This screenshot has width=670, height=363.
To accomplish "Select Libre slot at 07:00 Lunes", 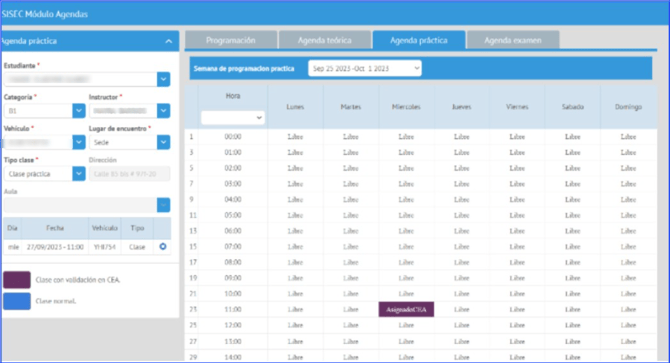I will 295,246.
